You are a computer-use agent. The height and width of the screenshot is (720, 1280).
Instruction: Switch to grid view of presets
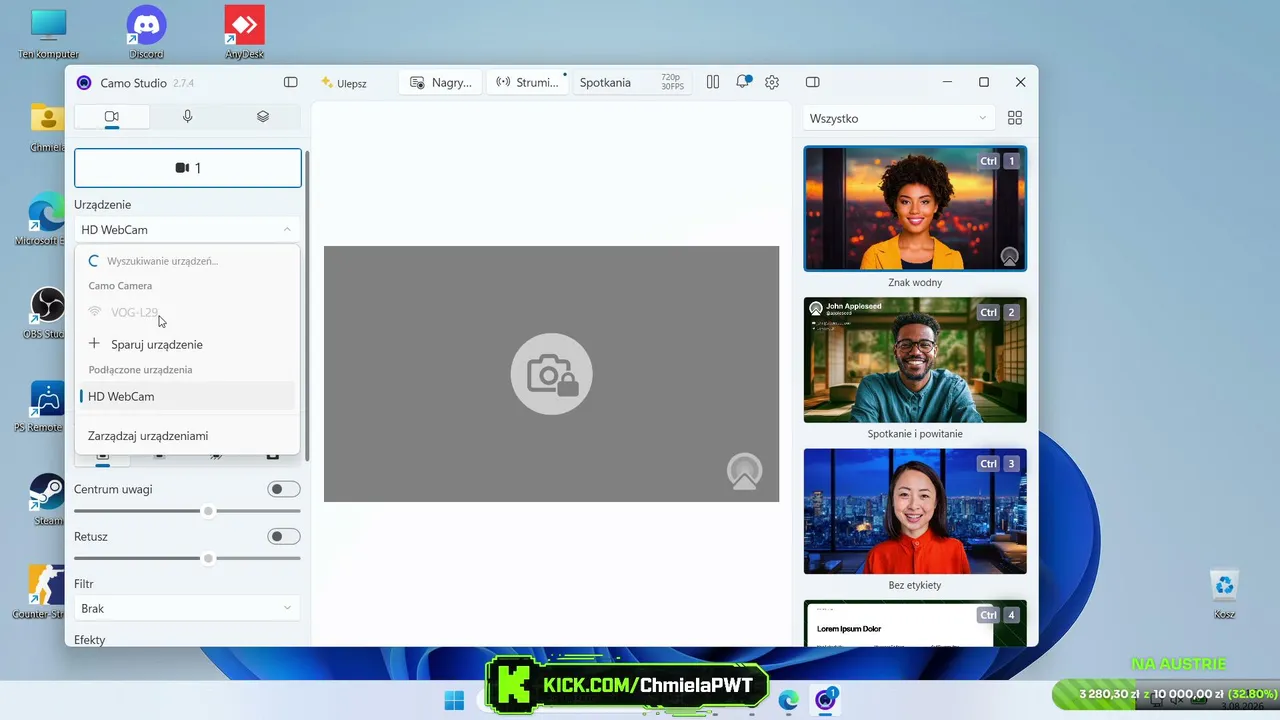pyautogui.click(x=1015, y=118)
